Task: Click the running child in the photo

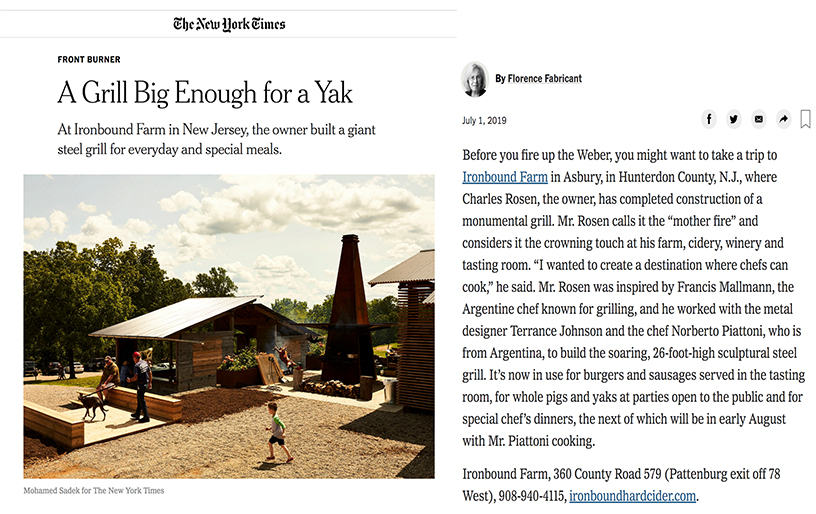Action: (x=277, y=432)
